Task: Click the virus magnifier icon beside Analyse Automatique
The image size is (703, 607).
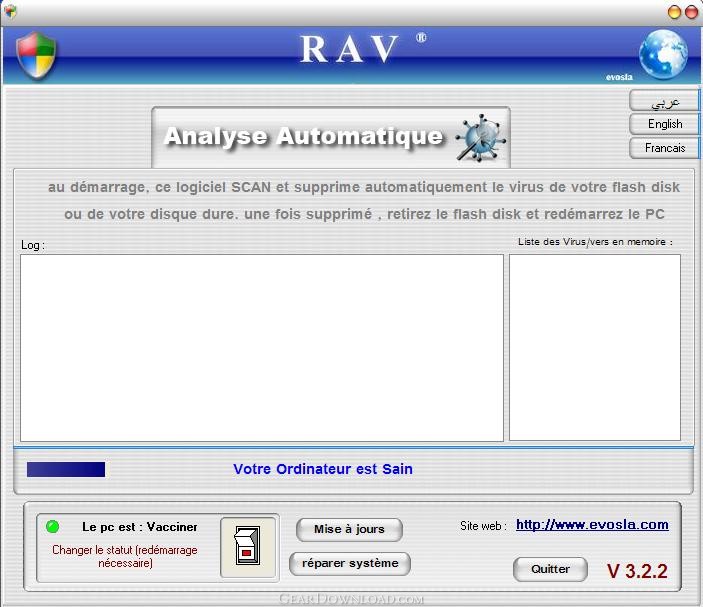Action: click(x=481, y=138)
